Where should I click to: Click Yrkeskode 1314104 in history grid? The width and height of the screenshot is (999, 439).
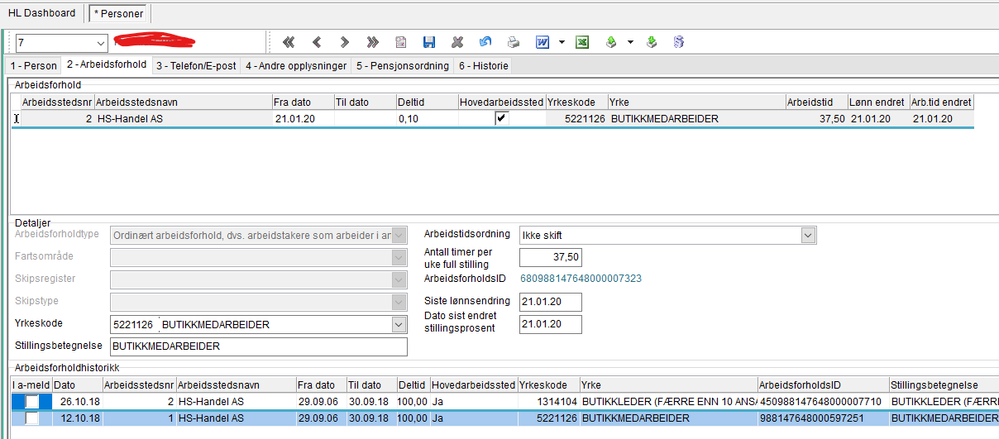[548, 402]
